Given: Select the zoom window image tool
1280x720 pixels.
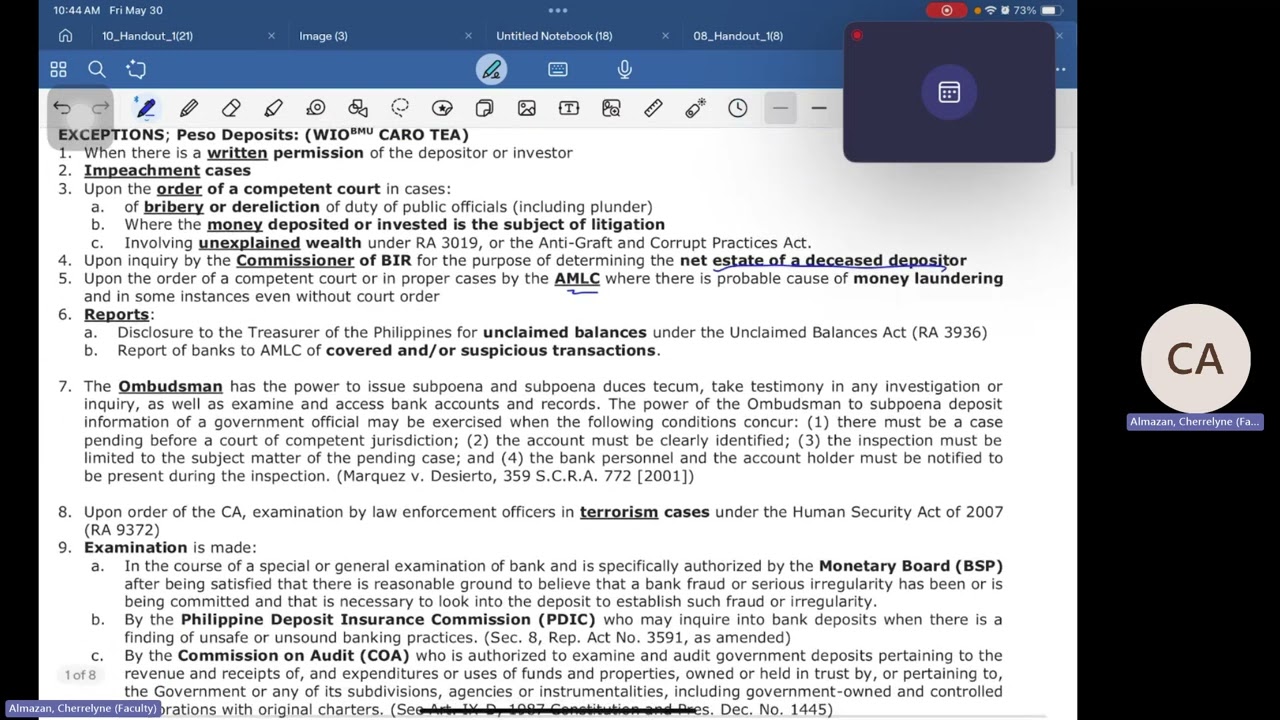Looking at the screenshot, I should point(611,108).
